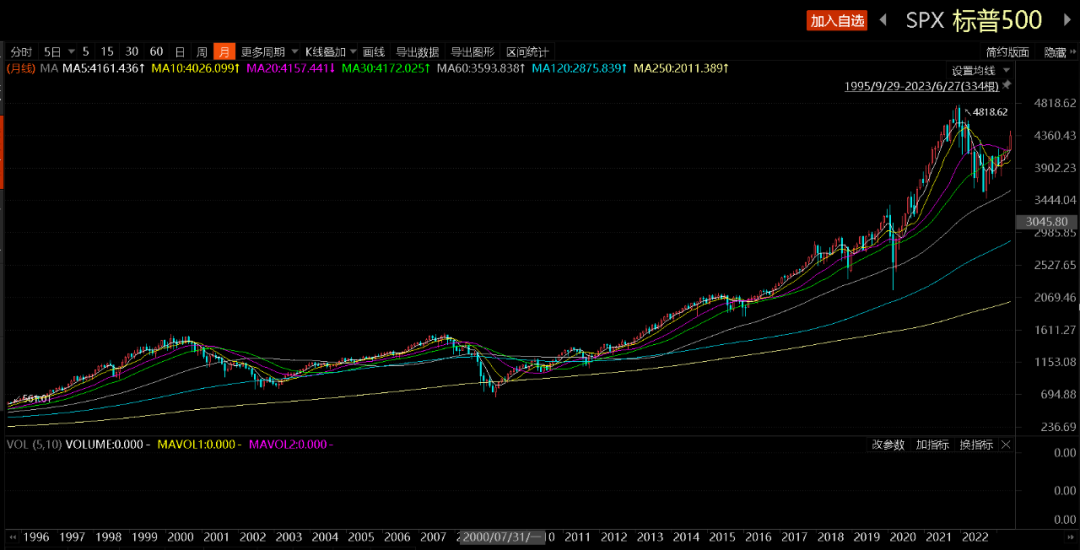The height and width of the screenshot is (550, 1080).
Task: Switch to weekly 周 chart
Action: (x=202, y=52)
